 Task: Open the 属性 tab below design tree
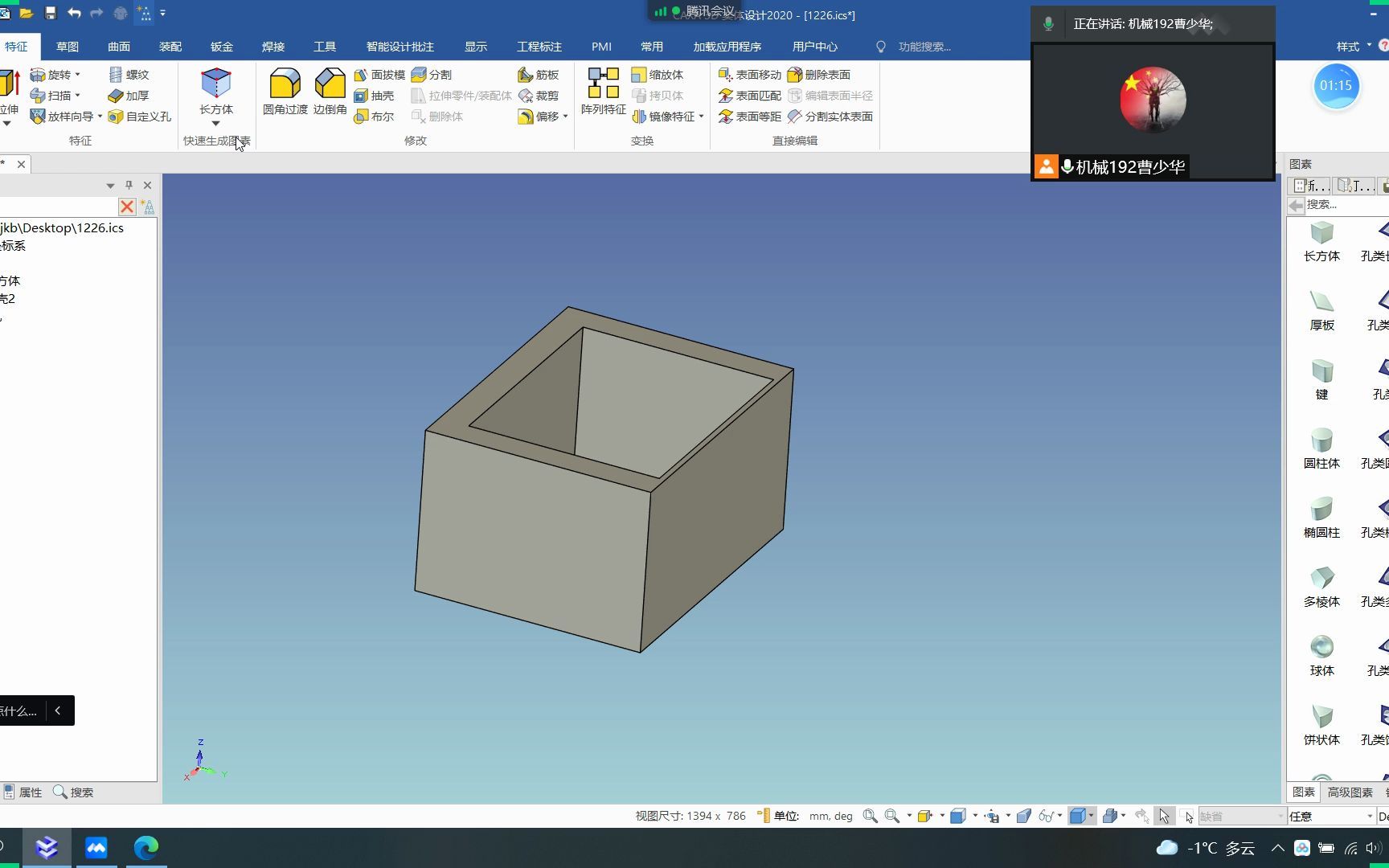[x=23, y=792]
